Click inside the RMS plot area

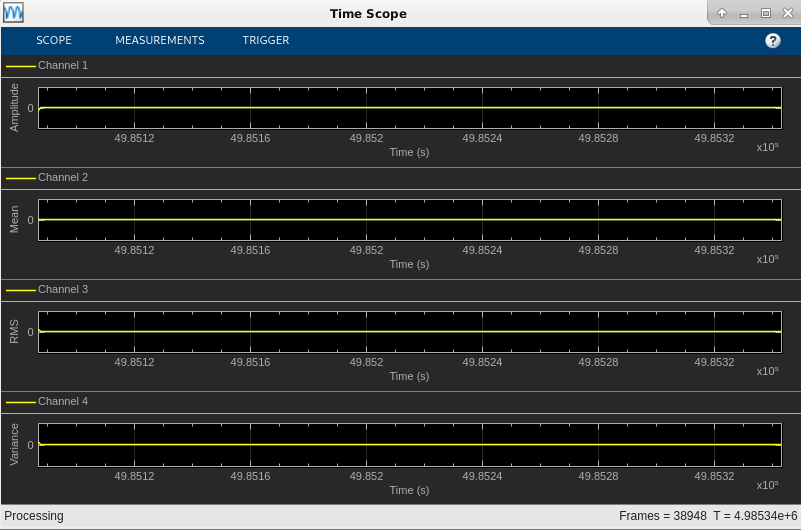[x=410, y=332]
